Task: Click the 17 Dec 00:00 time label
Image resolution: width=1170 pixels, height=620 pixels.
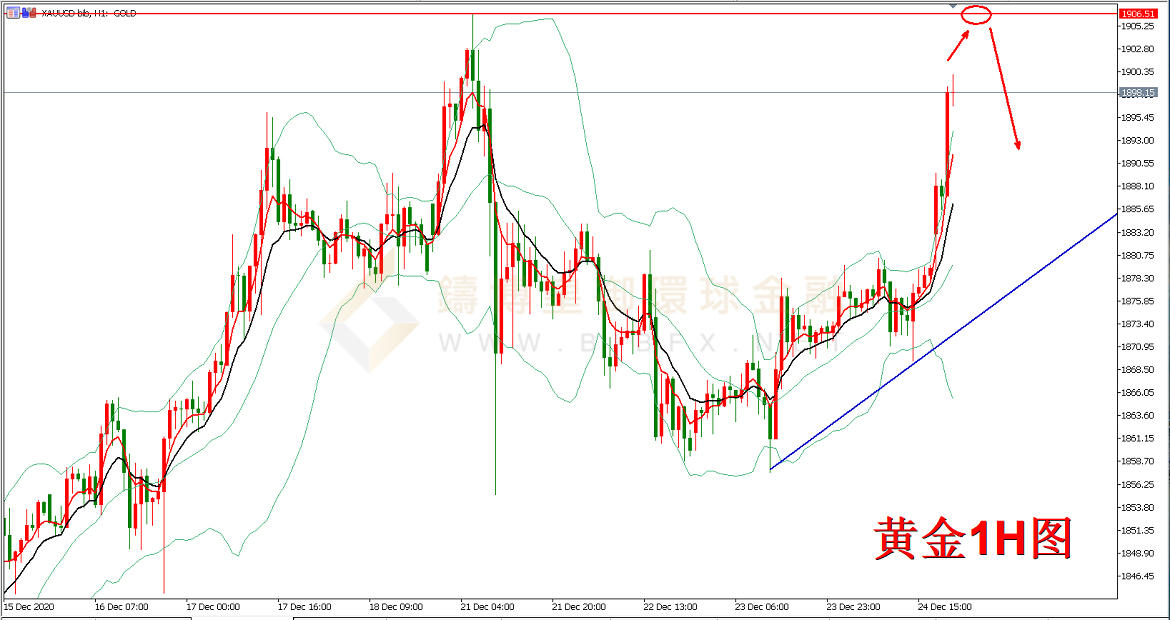Action: pyautogui.click(x=213, y=606)
